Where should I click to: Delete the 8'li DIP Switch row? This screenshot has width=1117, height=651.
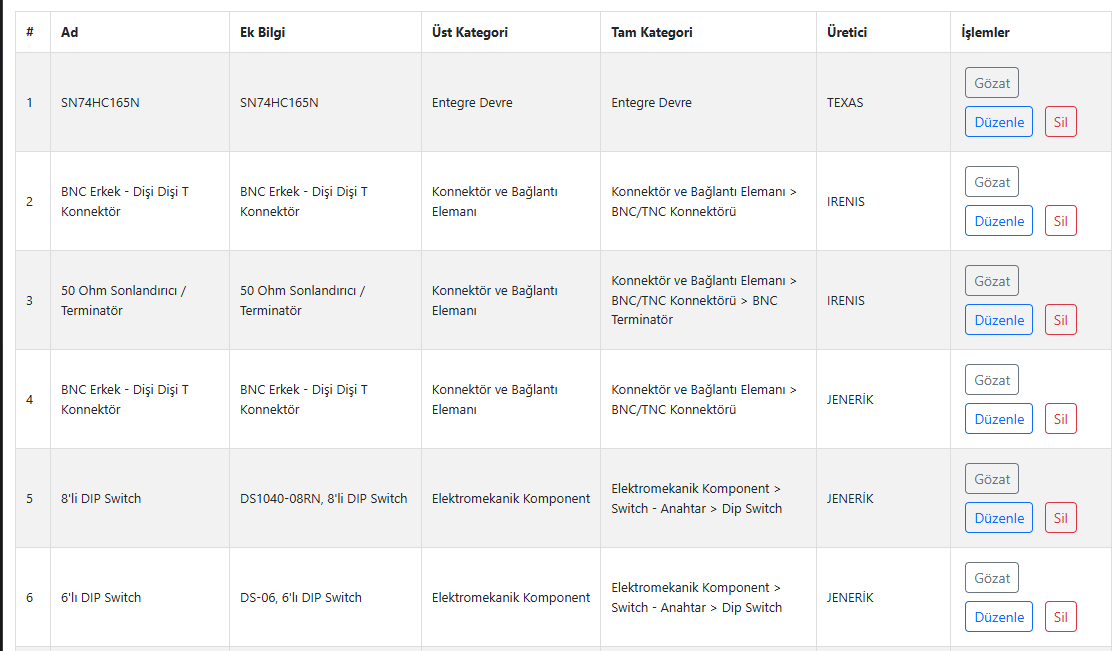(x=1060, y=518)
